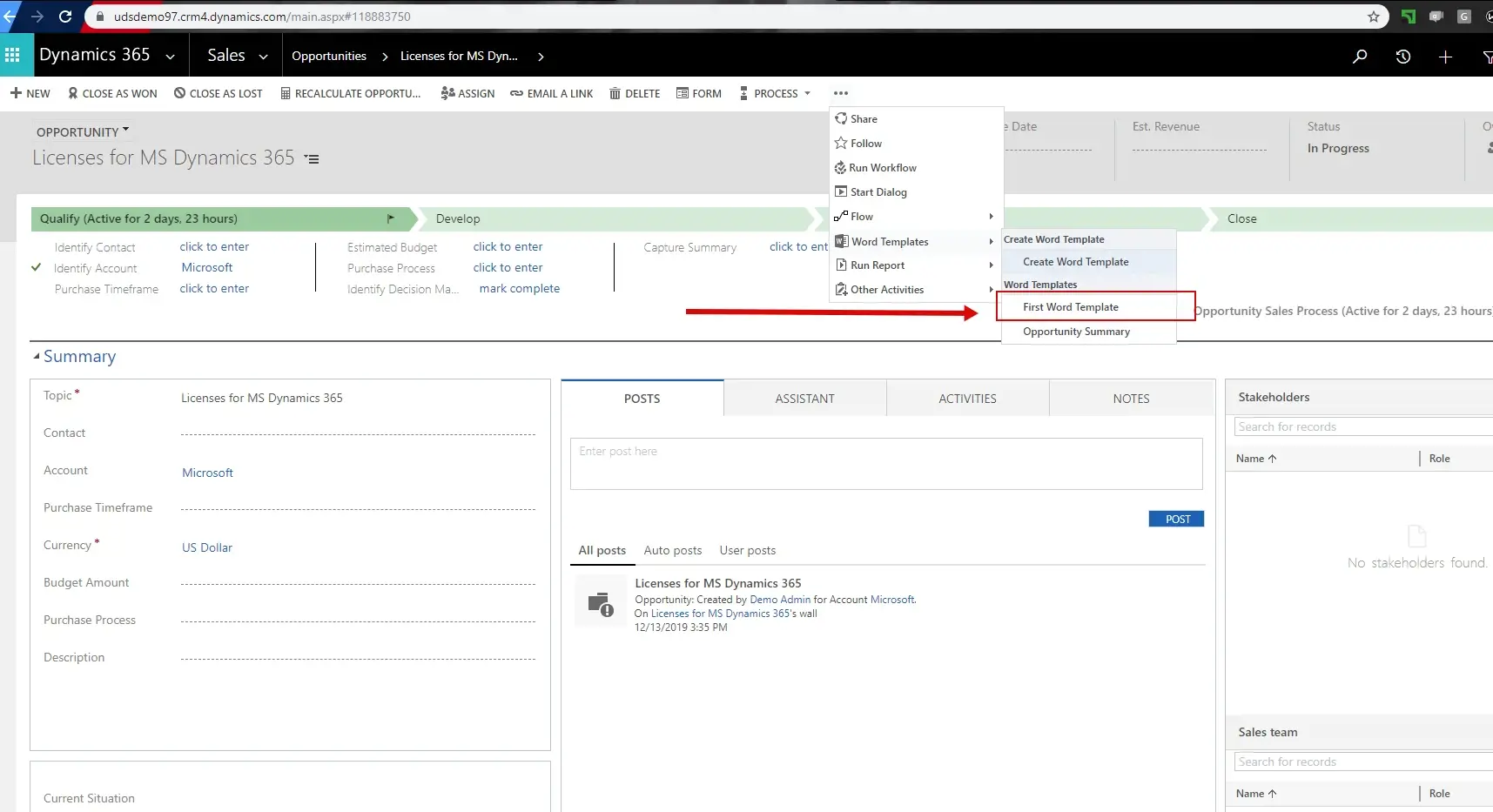Screen dimensions: 1493x812
Task: Click Sales team search for records field
Action: tap(1363, 762)
